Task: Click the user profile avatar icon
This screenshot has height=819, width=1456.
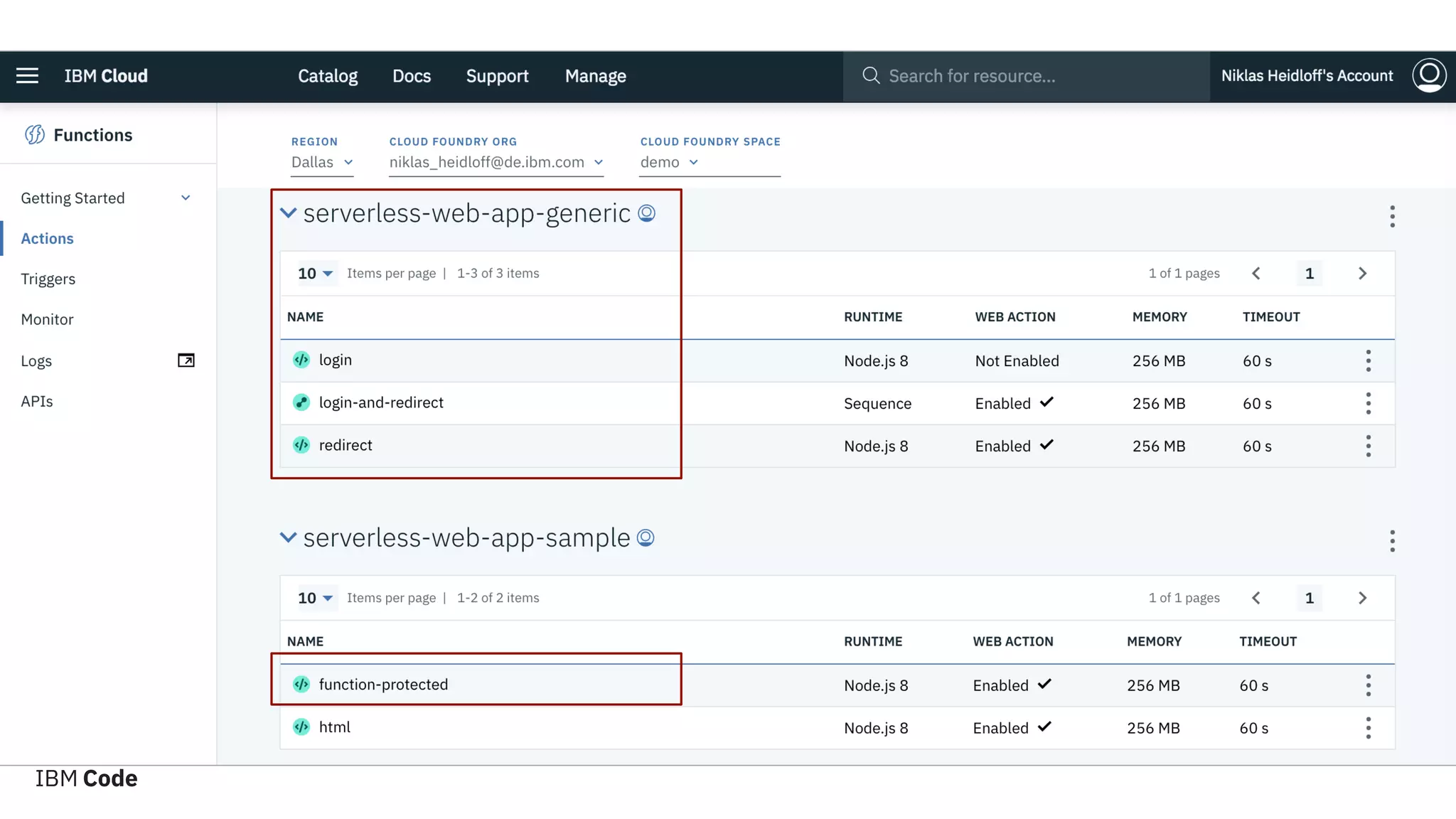Action: 1429,75
